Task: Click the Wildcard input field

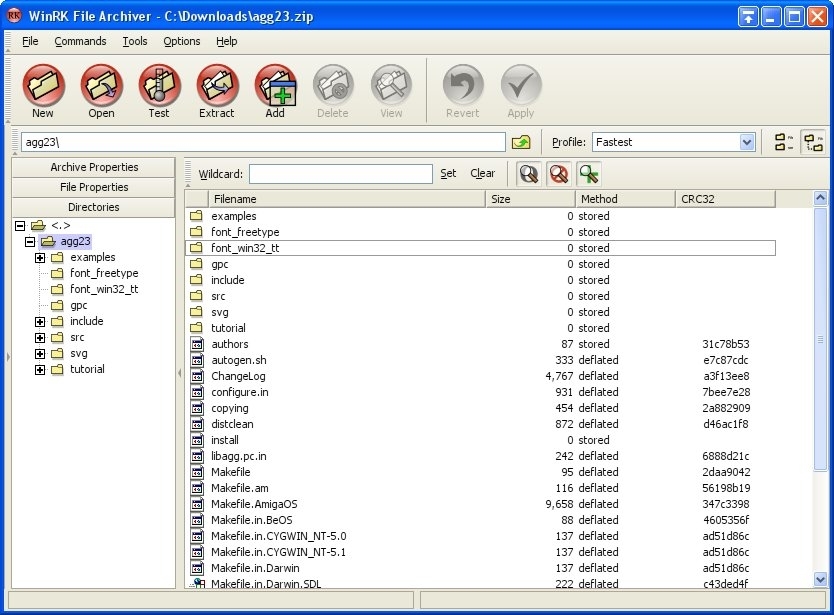Action: pyautogui.click(x=340, y=174)
